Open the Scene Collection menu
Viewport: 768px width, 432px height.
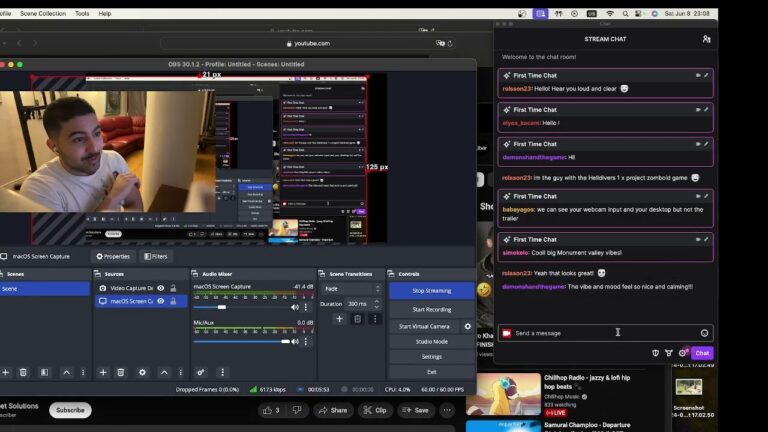(x=43, y=14)
